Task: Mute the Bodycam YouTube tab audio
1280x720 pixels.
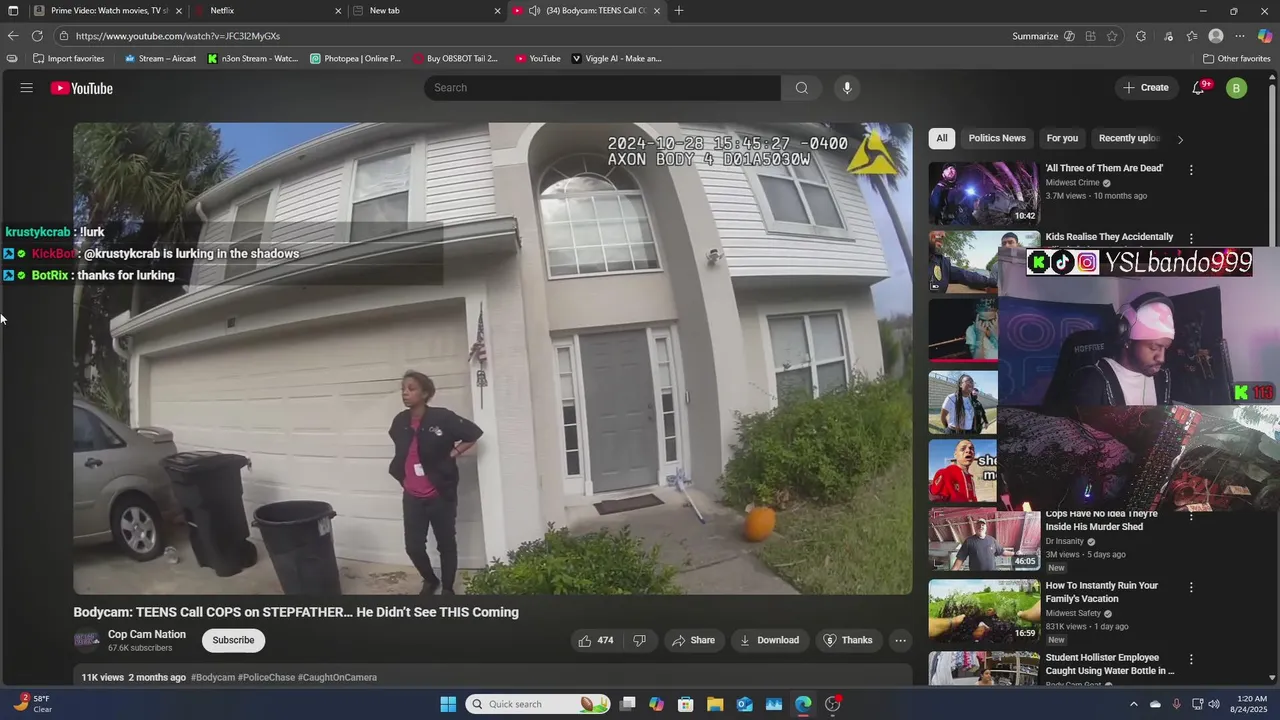Action: [535, 11]
